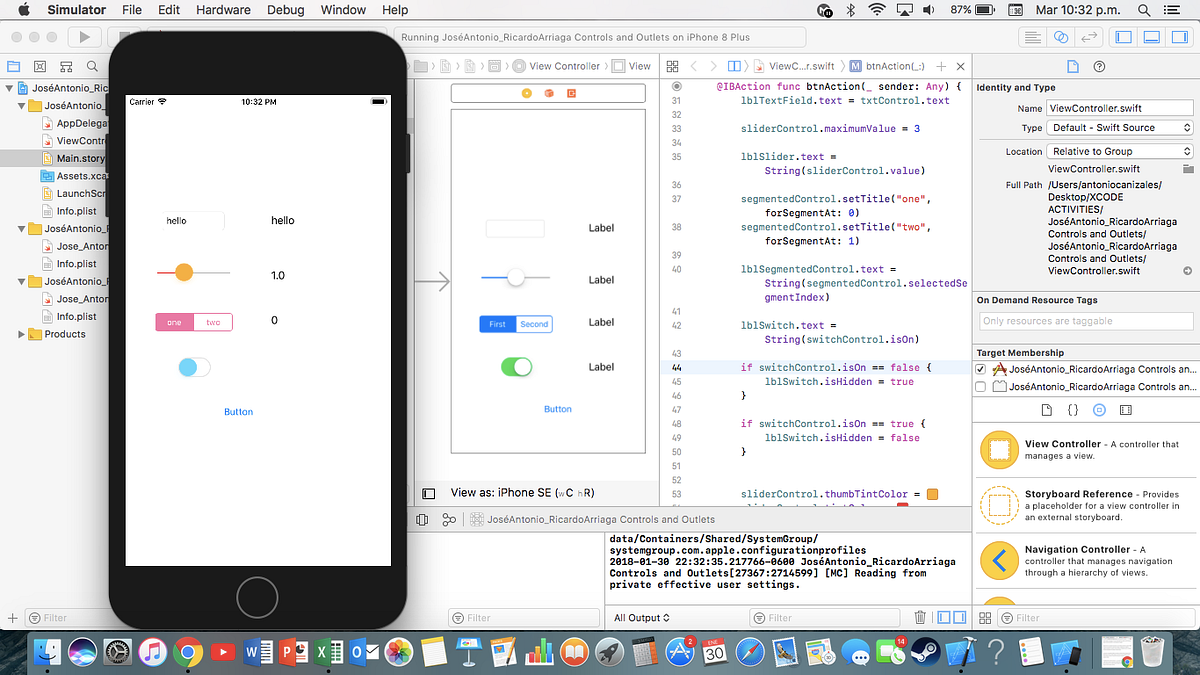1200x675 pixels.
Task: Open the Simulator's home button
Action: pos(257,597)
